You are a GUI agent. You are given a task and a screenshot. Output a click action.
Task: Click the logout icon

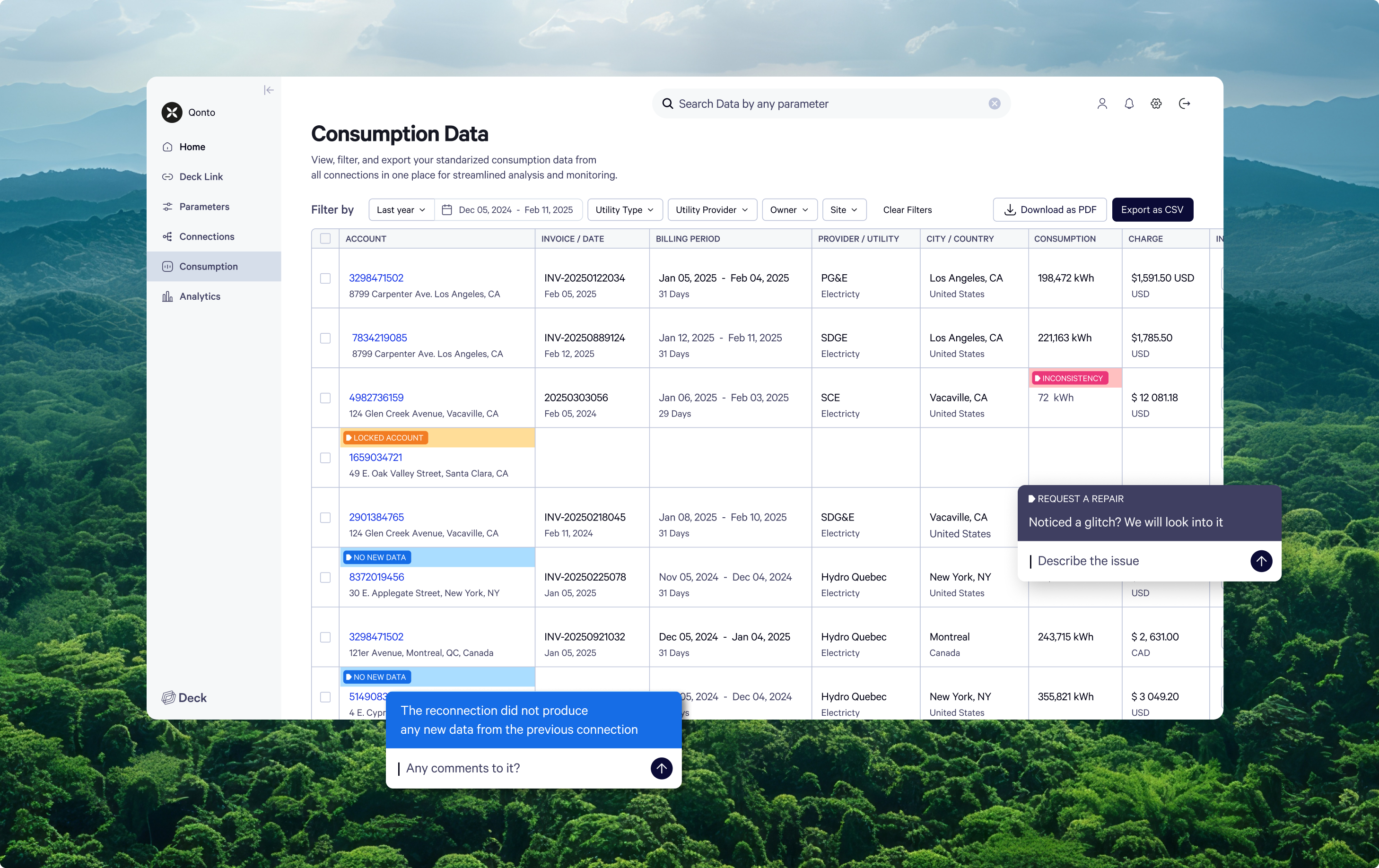[1184, 104]
